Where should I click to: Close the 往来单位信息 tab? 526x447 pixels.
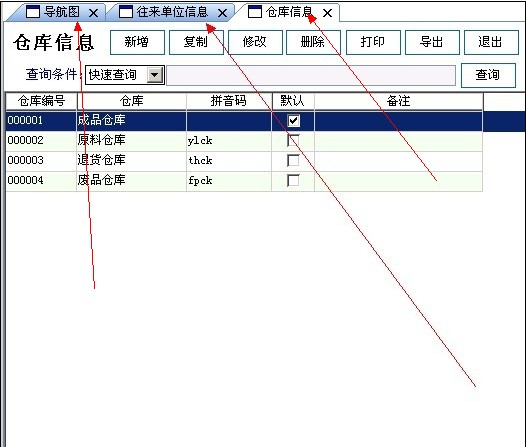click(222, 13)
